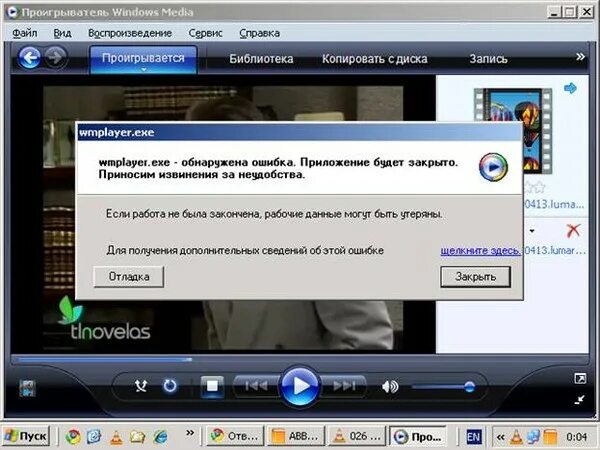Show more tabs with the chevron

click(x=580, y=57)
